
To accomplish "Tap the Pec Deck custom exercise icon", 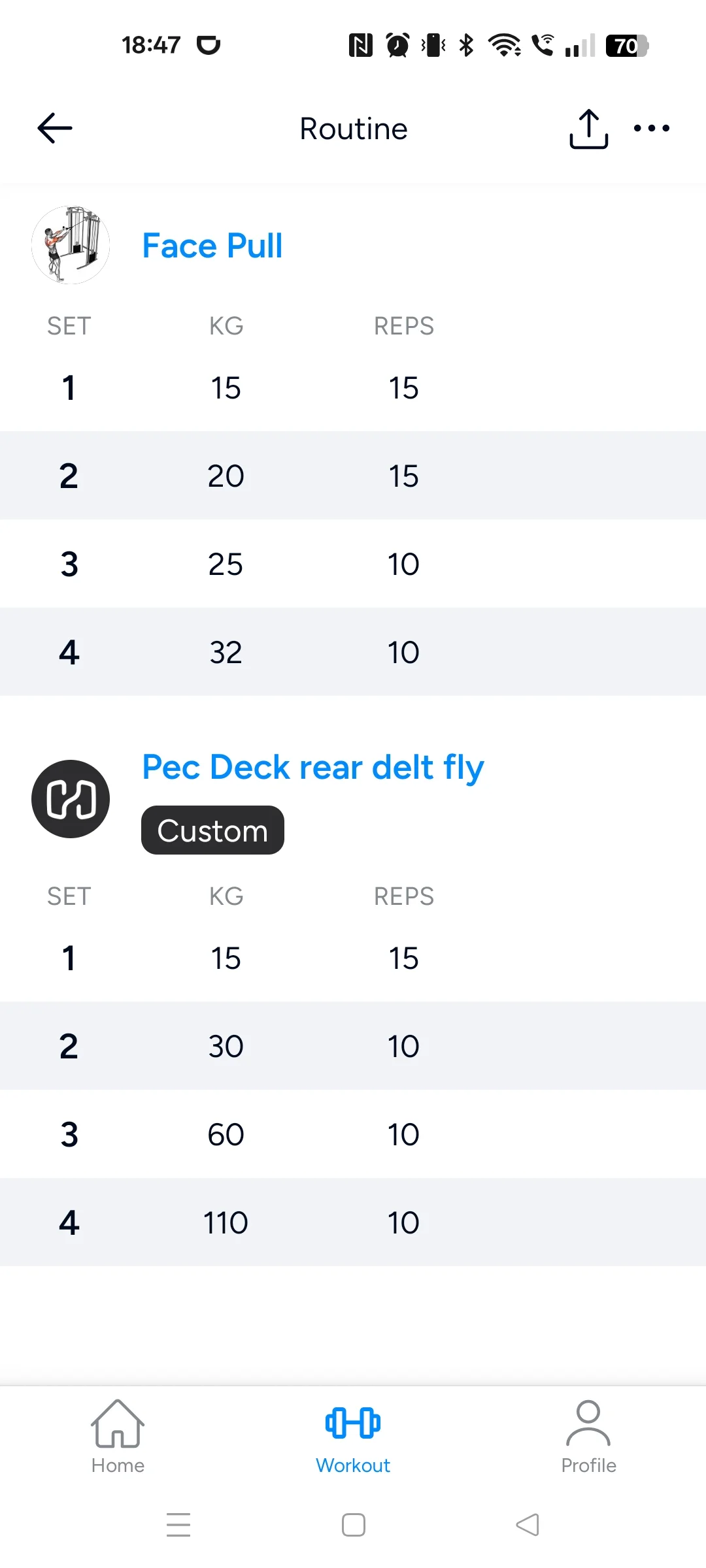I will [71, 799].
